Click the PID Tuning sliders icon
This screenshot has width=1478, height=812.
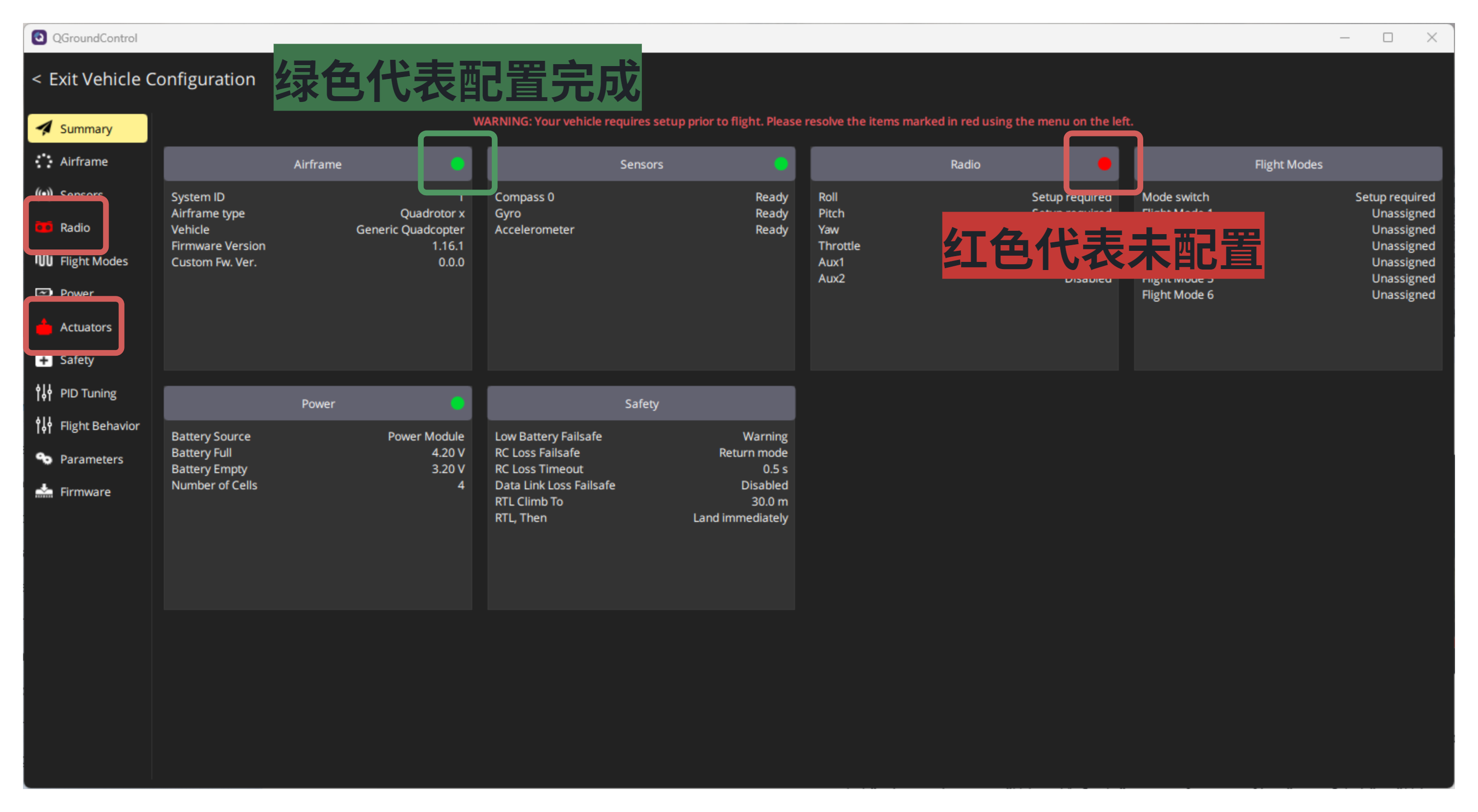tap(44, 393)
